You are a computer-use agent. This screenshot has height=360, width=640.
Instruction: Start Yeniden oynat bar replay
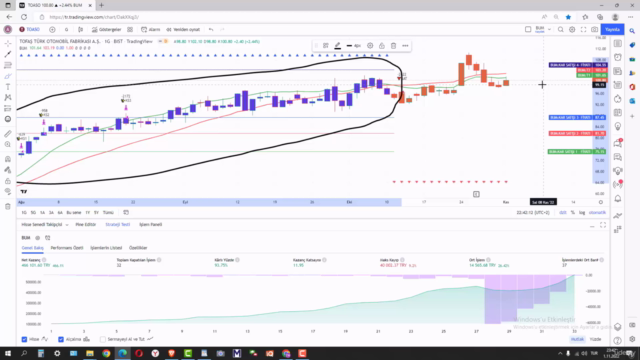(183, 29)
